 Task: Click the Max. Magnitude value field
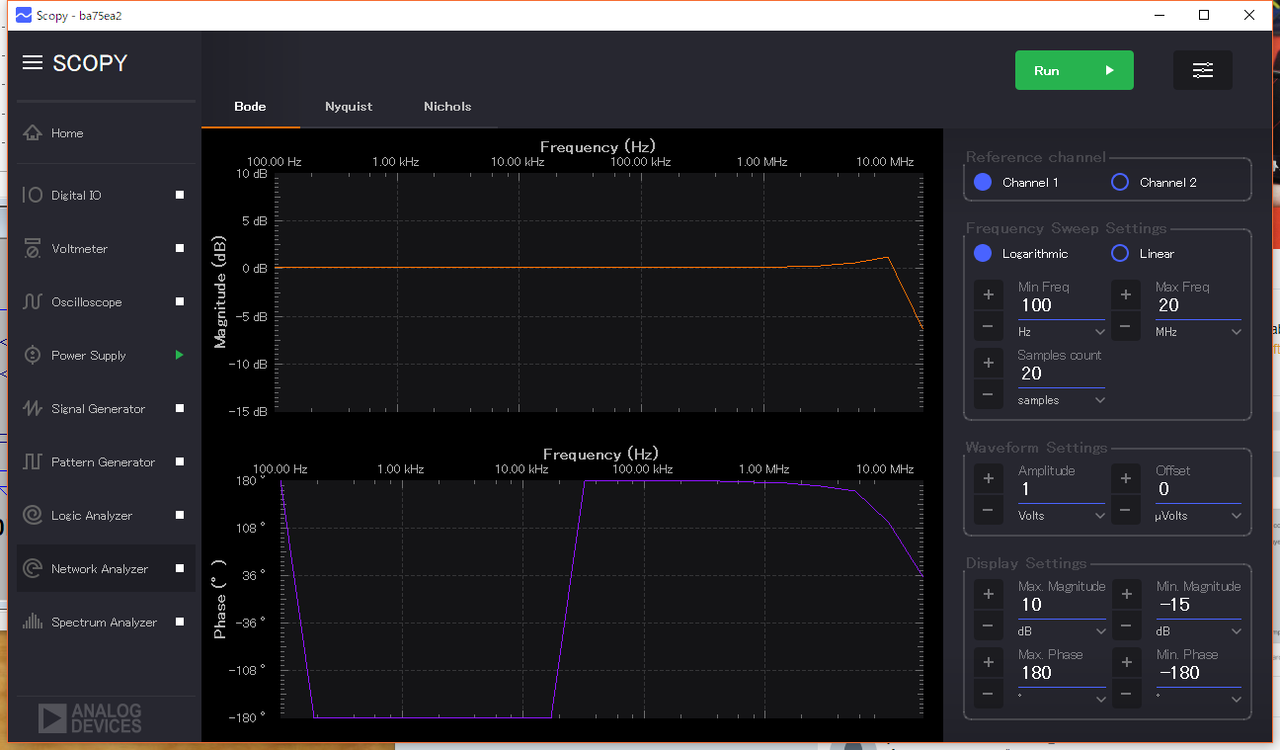pos(1060,605)
